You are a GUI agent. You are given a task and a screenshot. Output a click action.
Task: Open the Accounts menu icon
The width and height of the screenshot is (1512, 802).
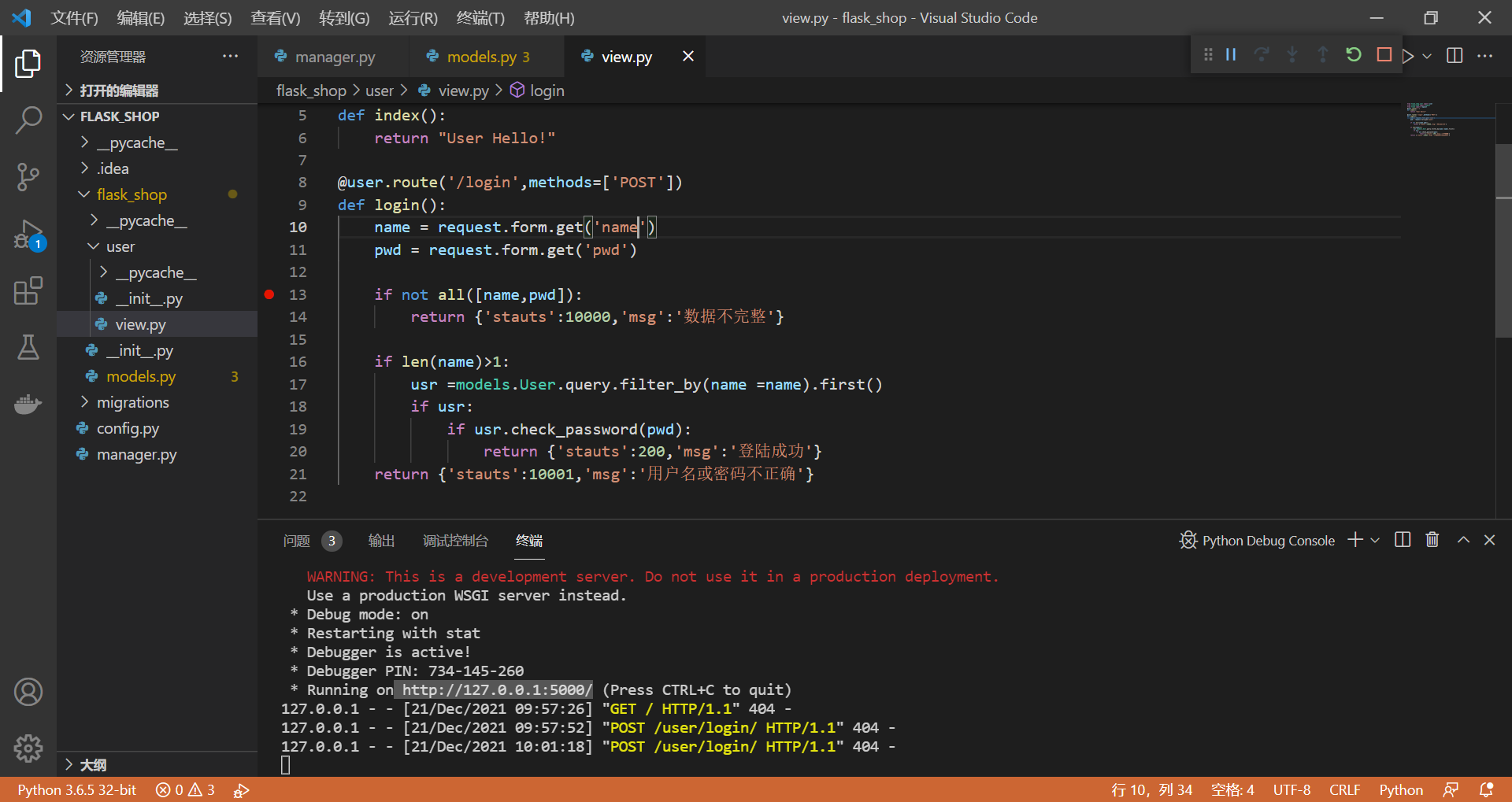click(28, 692)
